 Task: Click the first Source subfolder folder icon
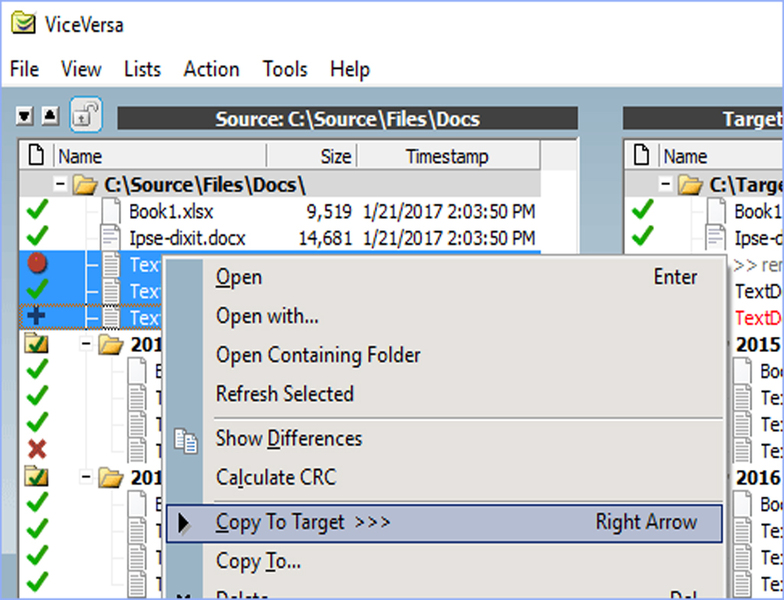tap(110, 344)
